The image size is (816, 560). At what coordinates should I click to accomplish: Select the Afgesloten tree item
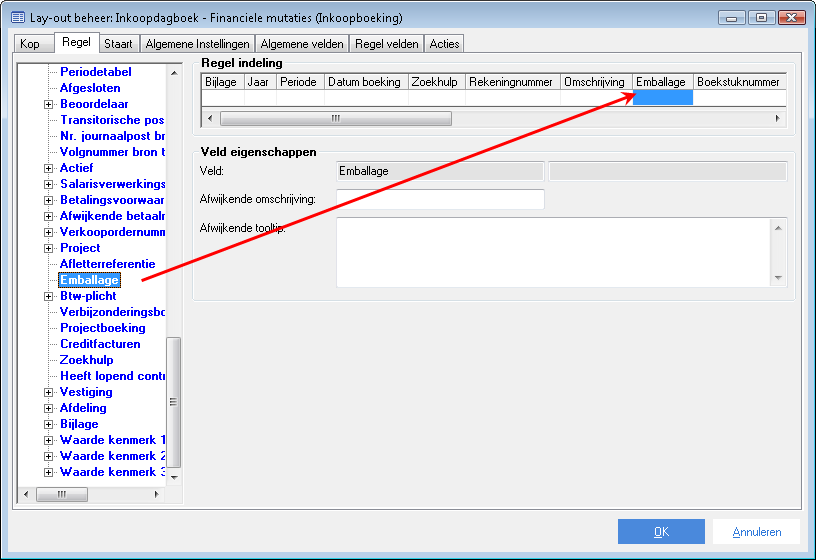click(x=90, y=88)
